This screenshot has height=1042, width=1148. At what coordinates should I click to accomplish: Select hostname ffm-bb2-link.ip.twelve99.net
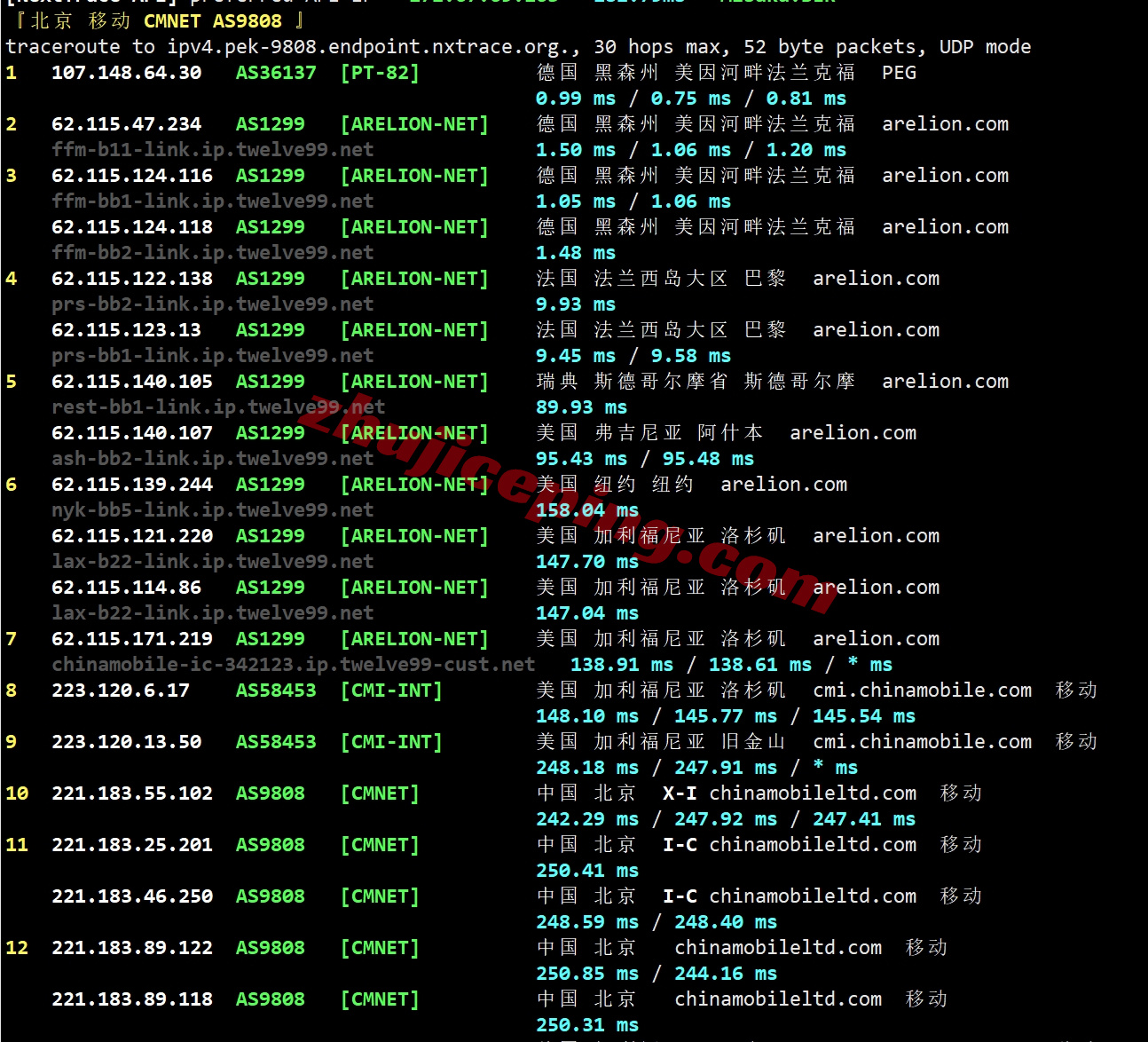point(213,253)
